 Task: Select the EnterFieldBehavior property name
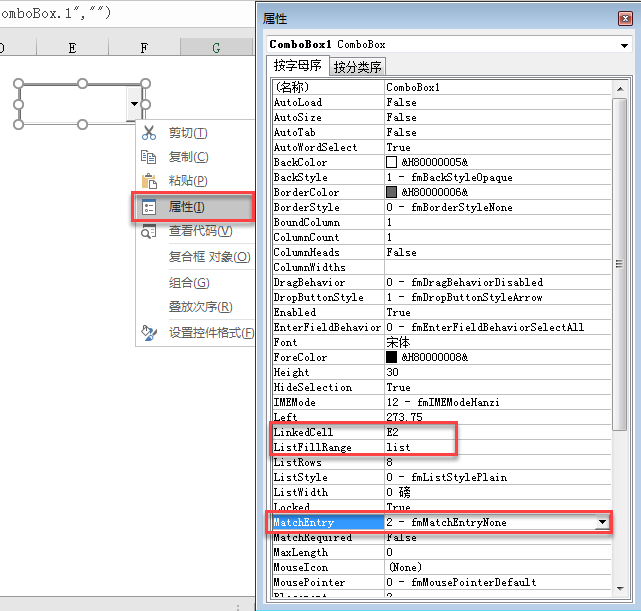327,327
